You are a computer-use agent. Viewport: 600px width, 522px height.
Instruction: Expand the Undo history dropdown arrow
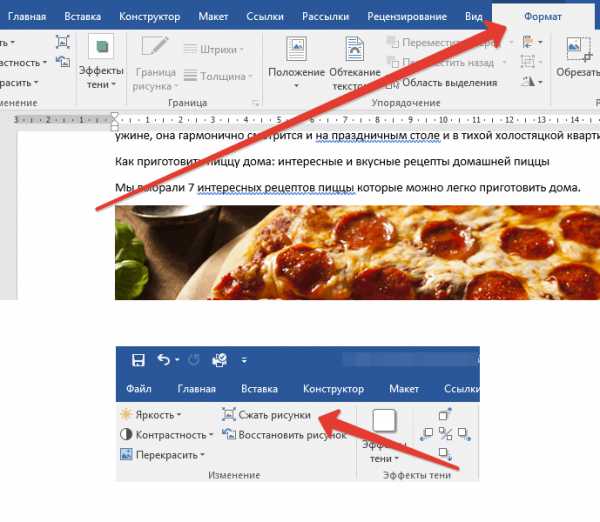tap(177, 360)
